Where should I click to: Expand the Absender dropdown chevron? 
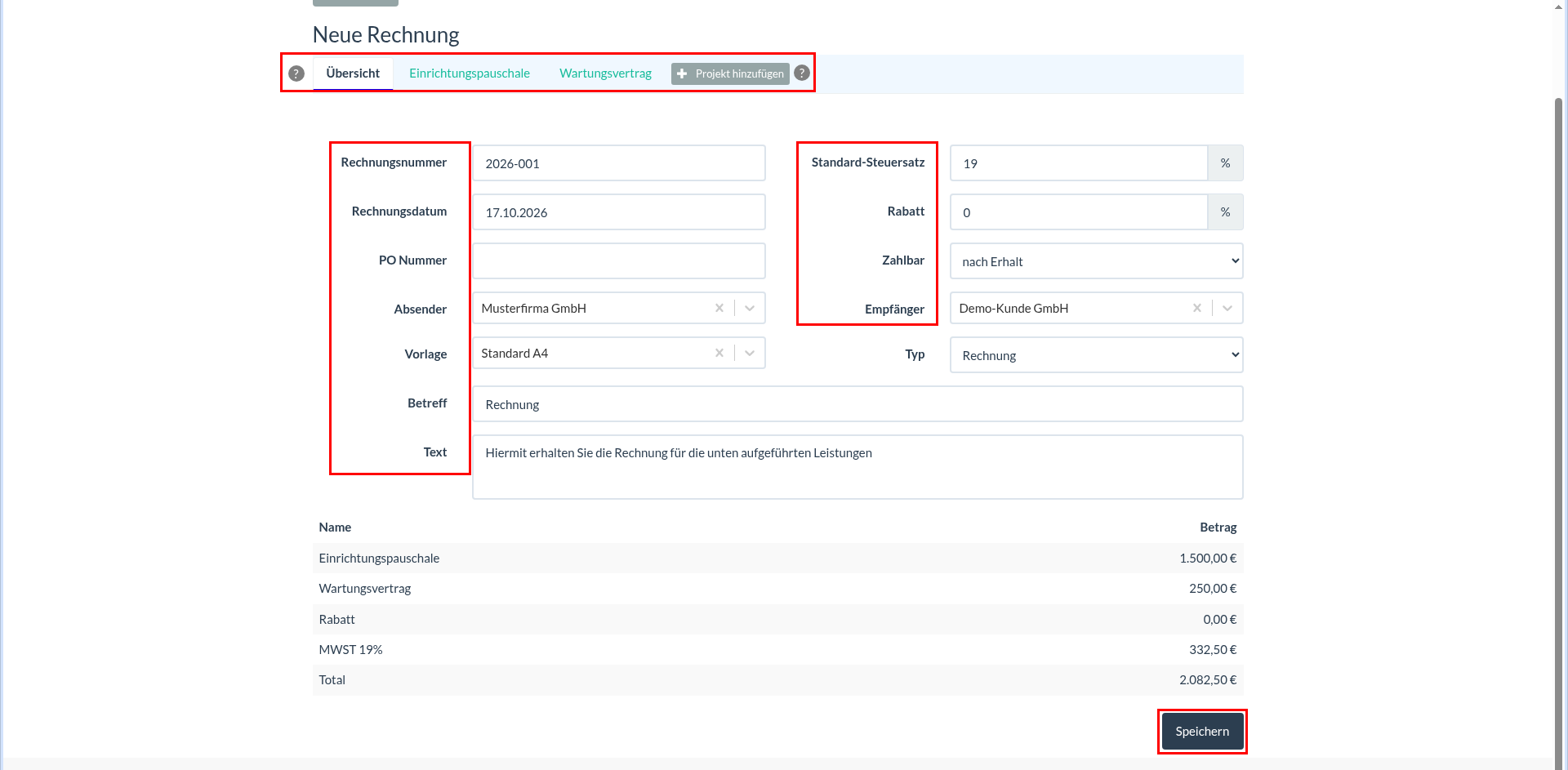click(x=750, y=308)
